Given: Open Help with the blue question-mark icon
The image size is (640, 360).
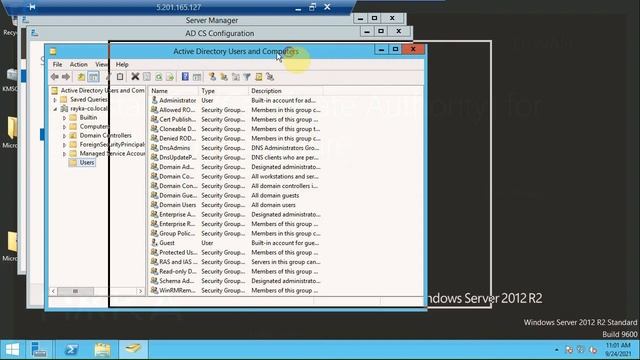Looking at the screenshot, I should (185, 77).
